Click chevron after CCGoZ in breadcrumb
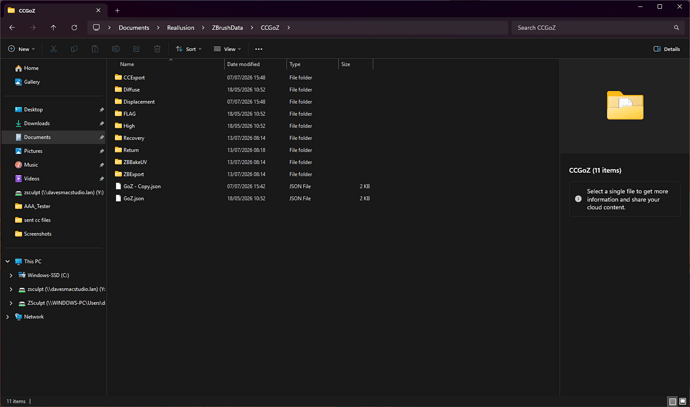 point(289,27)
